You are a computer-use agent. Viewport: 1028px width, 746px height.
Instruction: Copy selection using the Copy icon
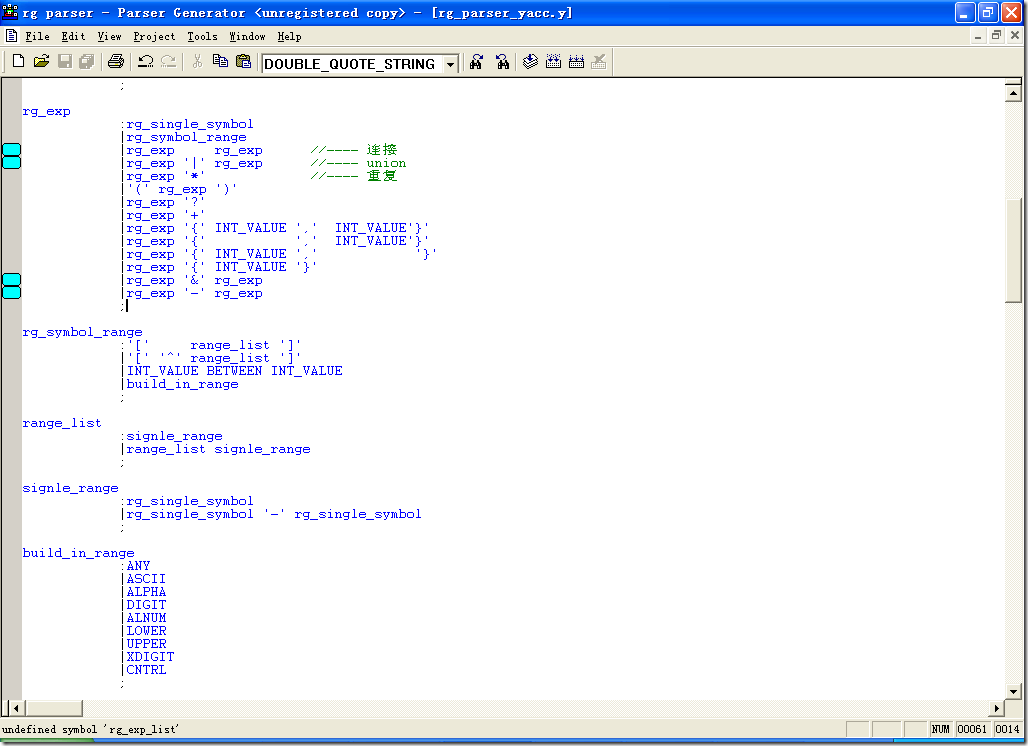[220, 62]
